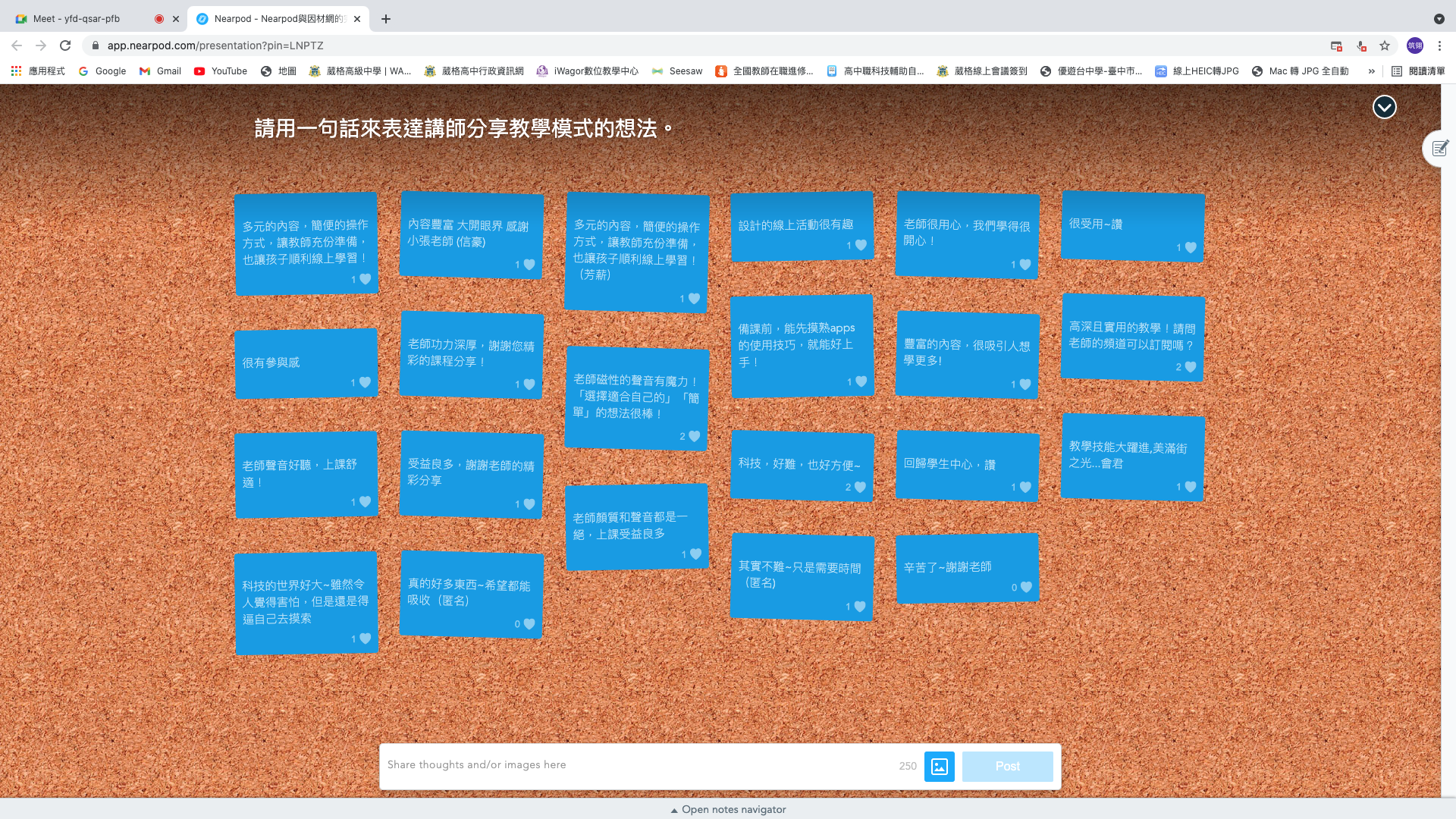Viewport: 1456px width, 819px height.
Task: Click the address bar URL
Action: [x=215, y=45]
